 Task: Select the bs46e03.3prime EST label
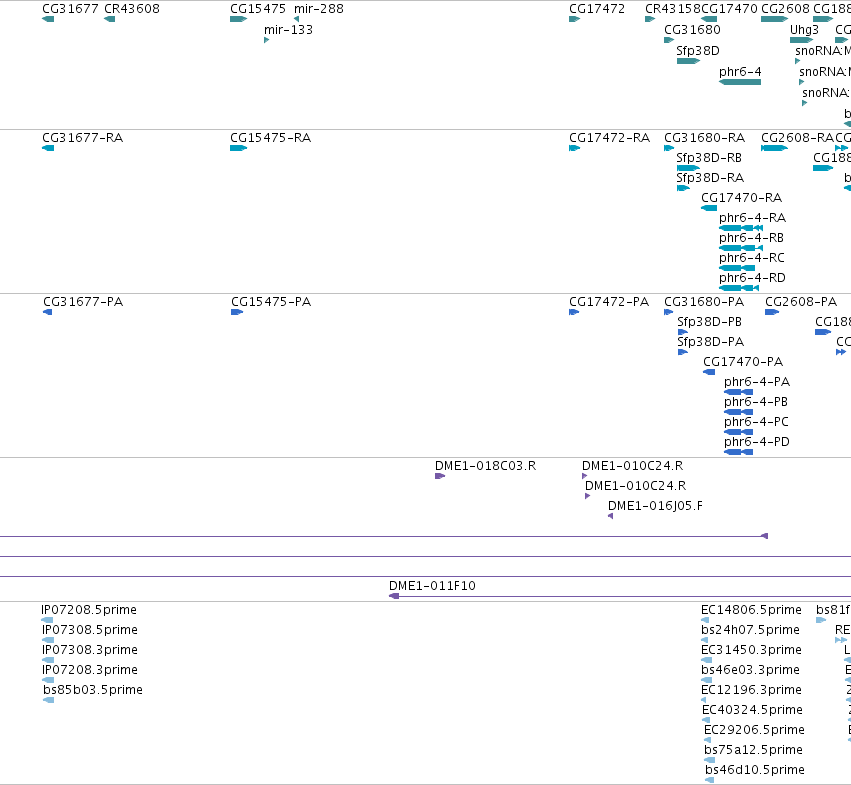(750, 670)
